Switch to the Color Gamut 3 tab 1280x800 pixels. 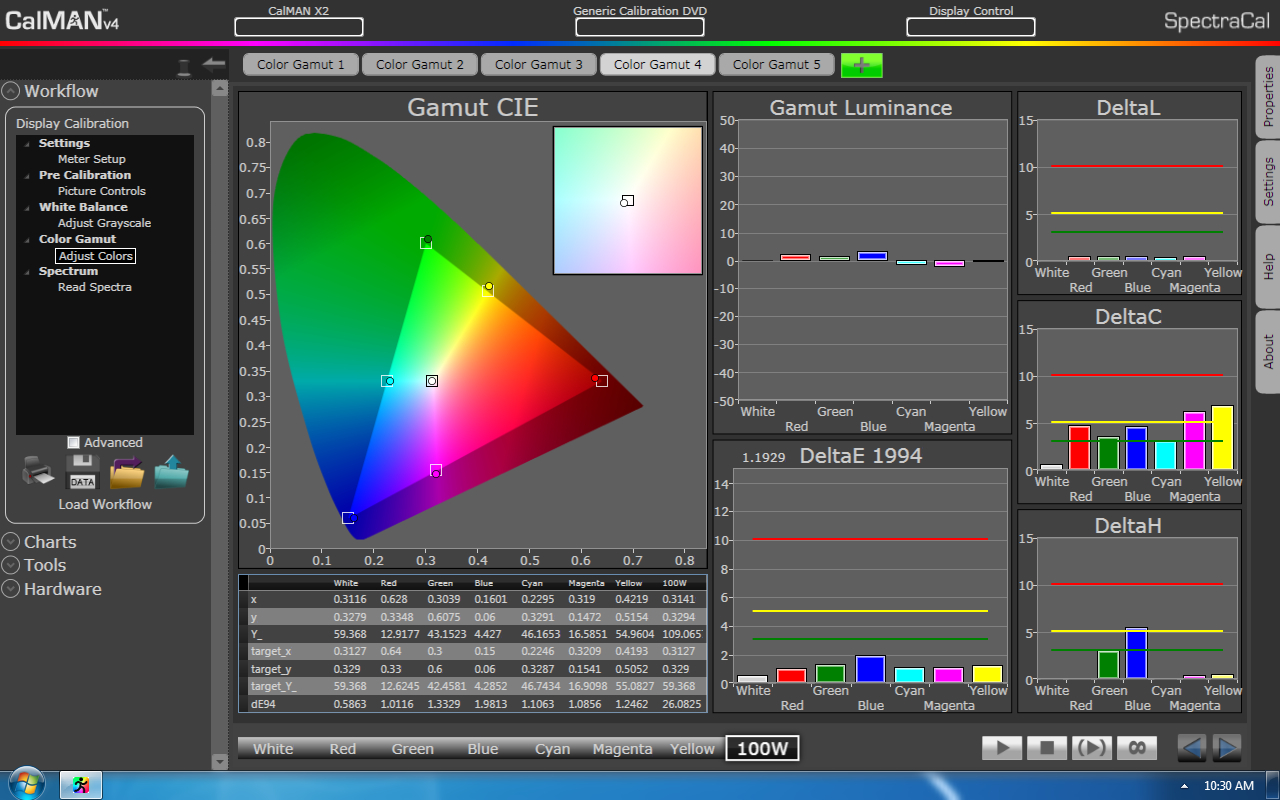click(539, 64)
